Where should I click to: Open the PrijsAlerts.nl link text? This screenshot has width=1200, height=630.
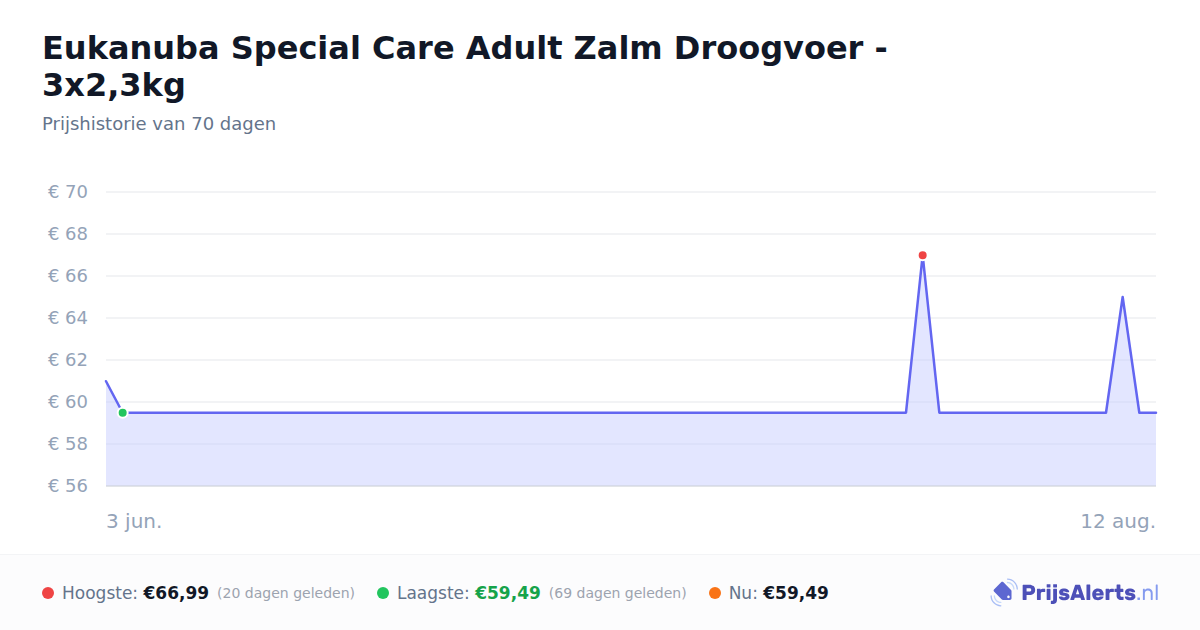point(1090,593)
